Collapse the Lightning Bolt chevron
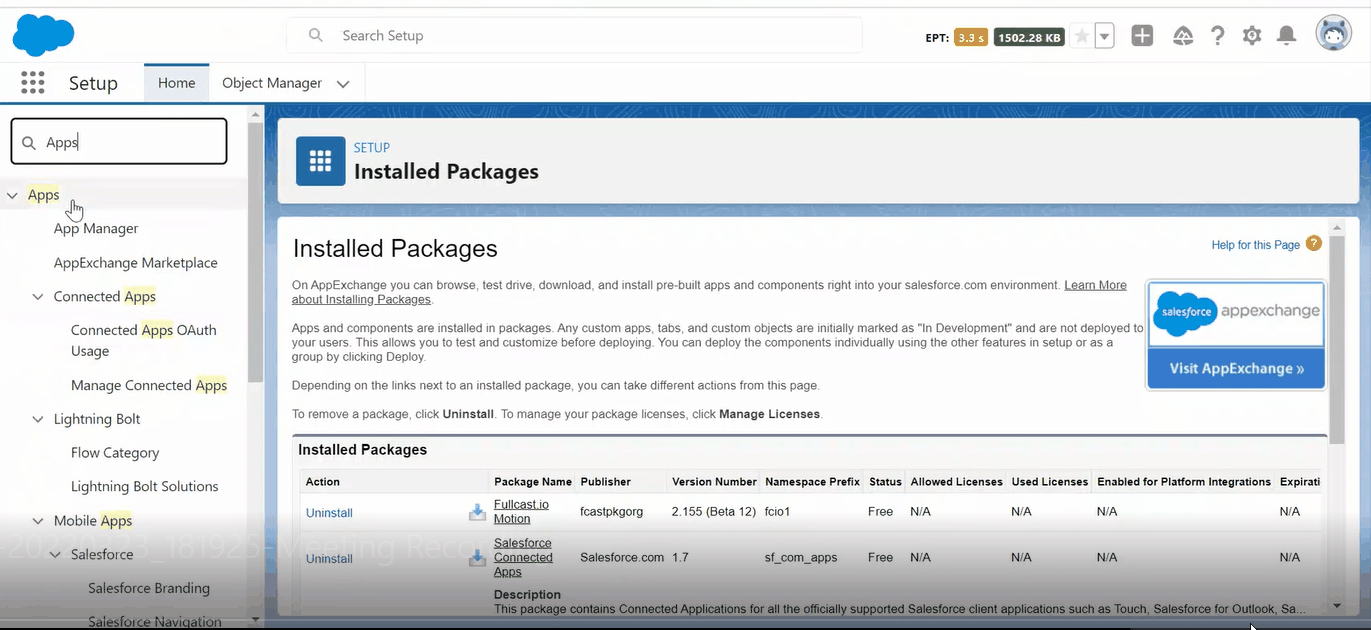 tap(38, 420)
